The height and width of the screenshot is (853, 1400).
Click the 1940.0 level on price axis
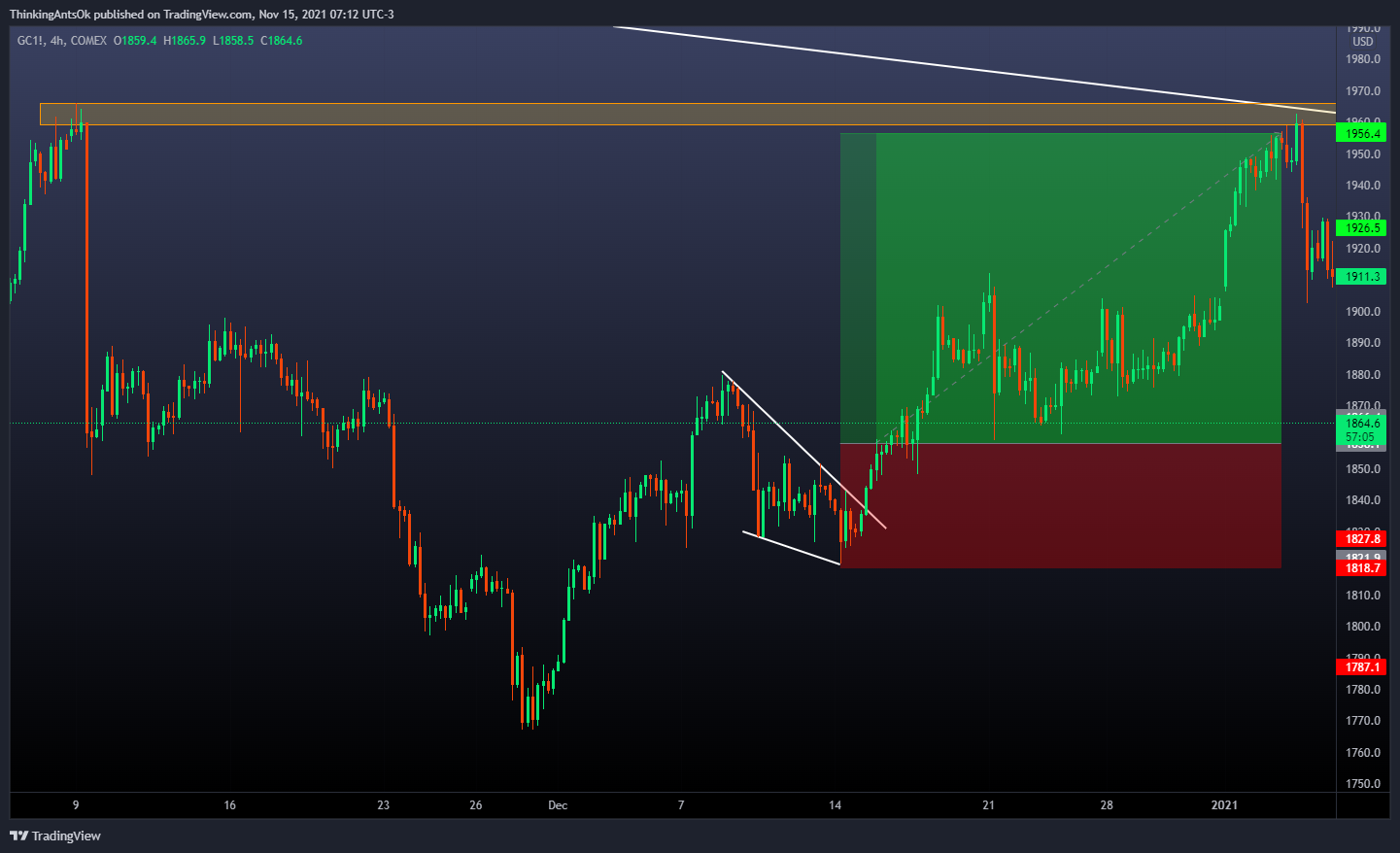point(1363,186)
